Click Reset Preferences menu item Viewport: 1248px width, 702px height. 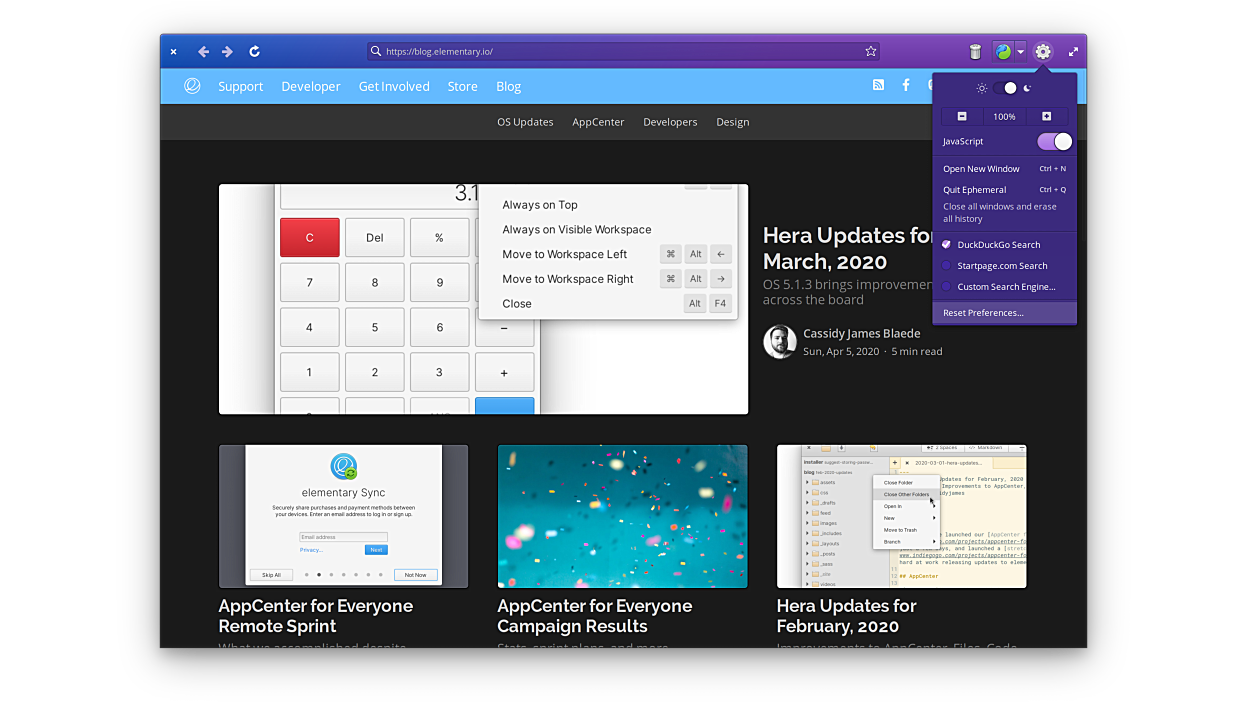[983, 313]
